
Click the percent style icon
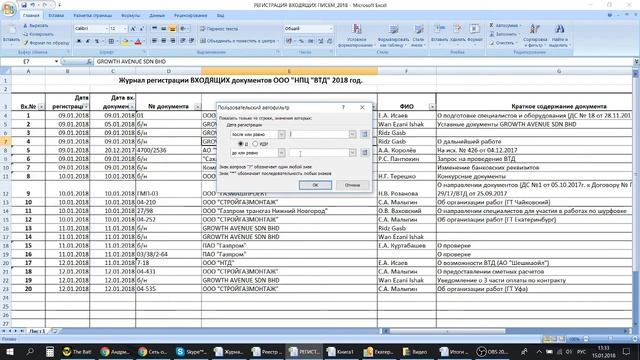pyautogui.click(x=301, y=41)
